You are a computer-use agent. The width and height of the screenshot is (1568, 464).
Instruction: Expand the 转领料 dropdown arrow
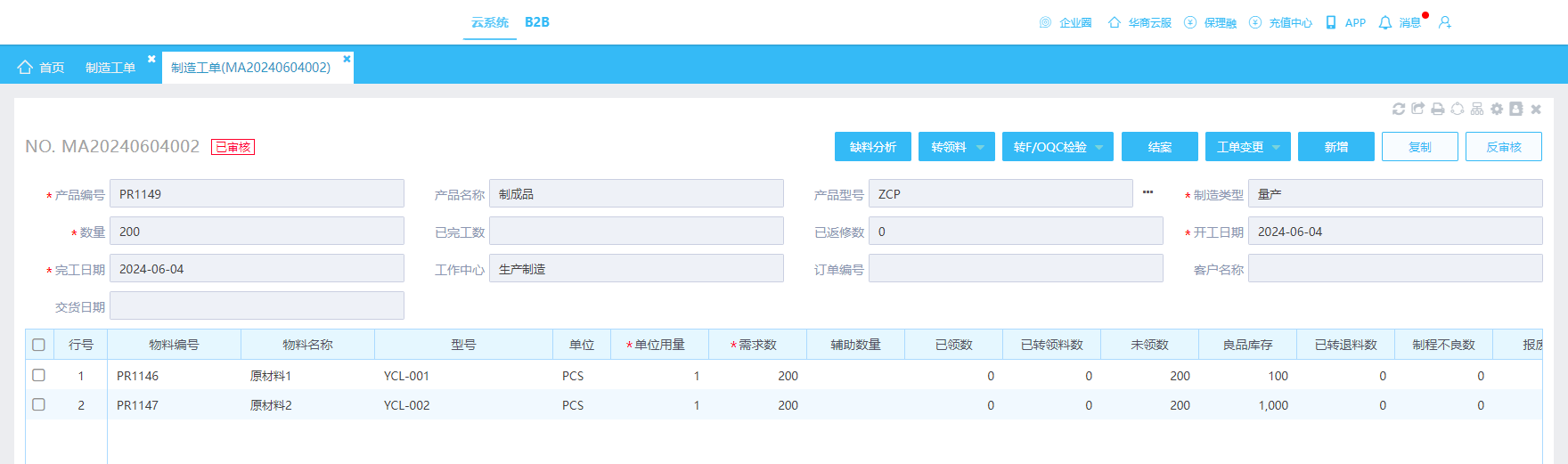click(x=981, y=147)
